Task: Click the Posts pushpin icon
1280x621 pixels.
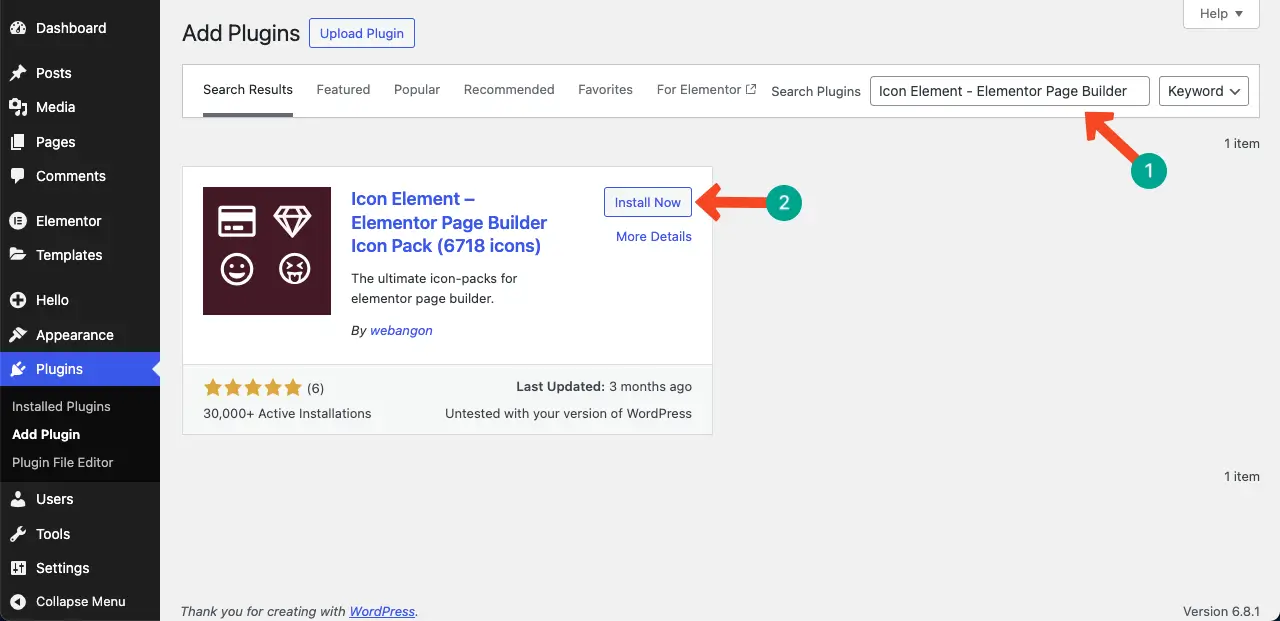Action: tap(18, 73)
